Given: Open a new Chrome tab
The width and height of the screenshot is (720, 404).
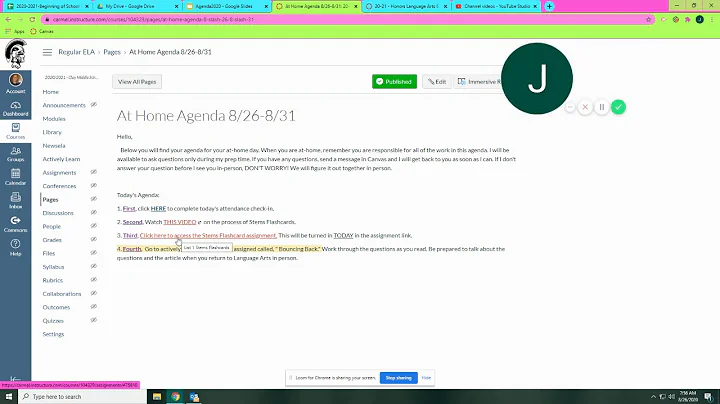Looking at the screenshot, I should [x=549, y=6].
